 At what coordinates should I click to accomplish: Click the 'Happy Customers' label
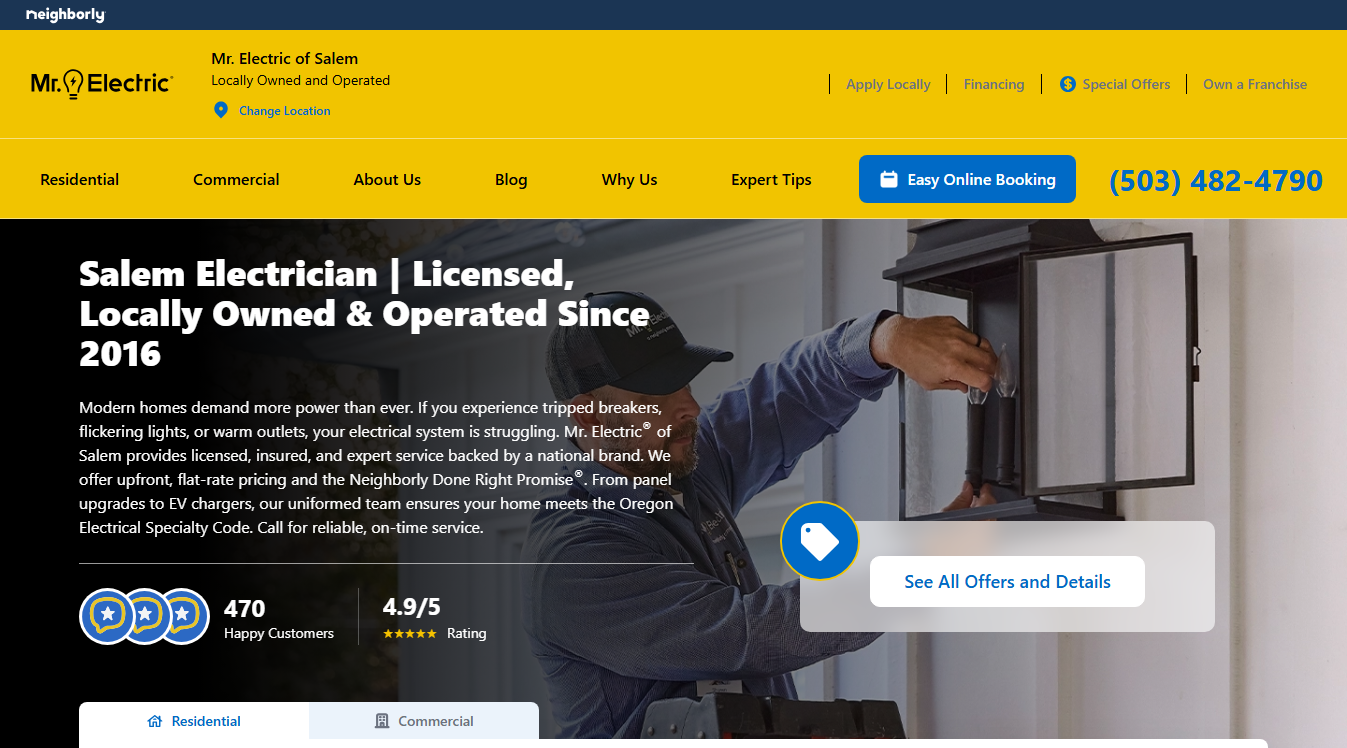click(279, 634)
